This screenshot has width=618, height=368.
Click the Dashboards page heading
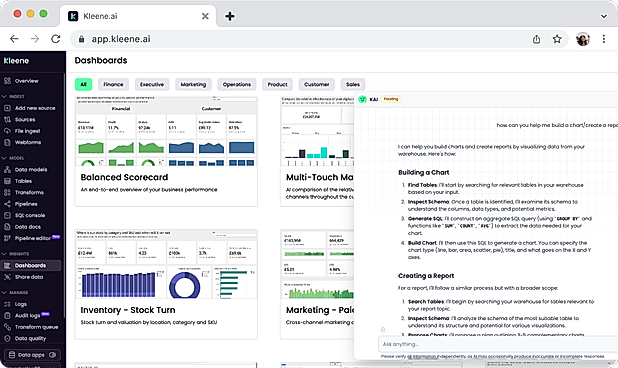[x=101, y=60]
